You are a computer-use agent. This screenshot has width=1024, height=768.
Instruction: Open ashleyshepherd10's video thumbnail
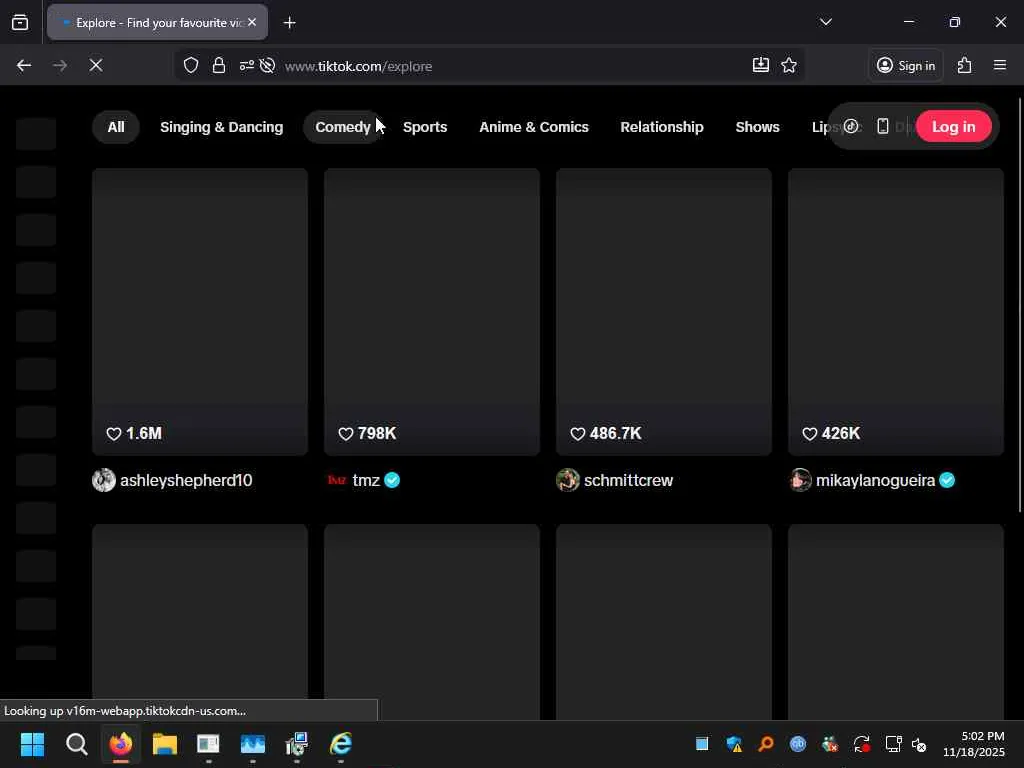[200, 312]
